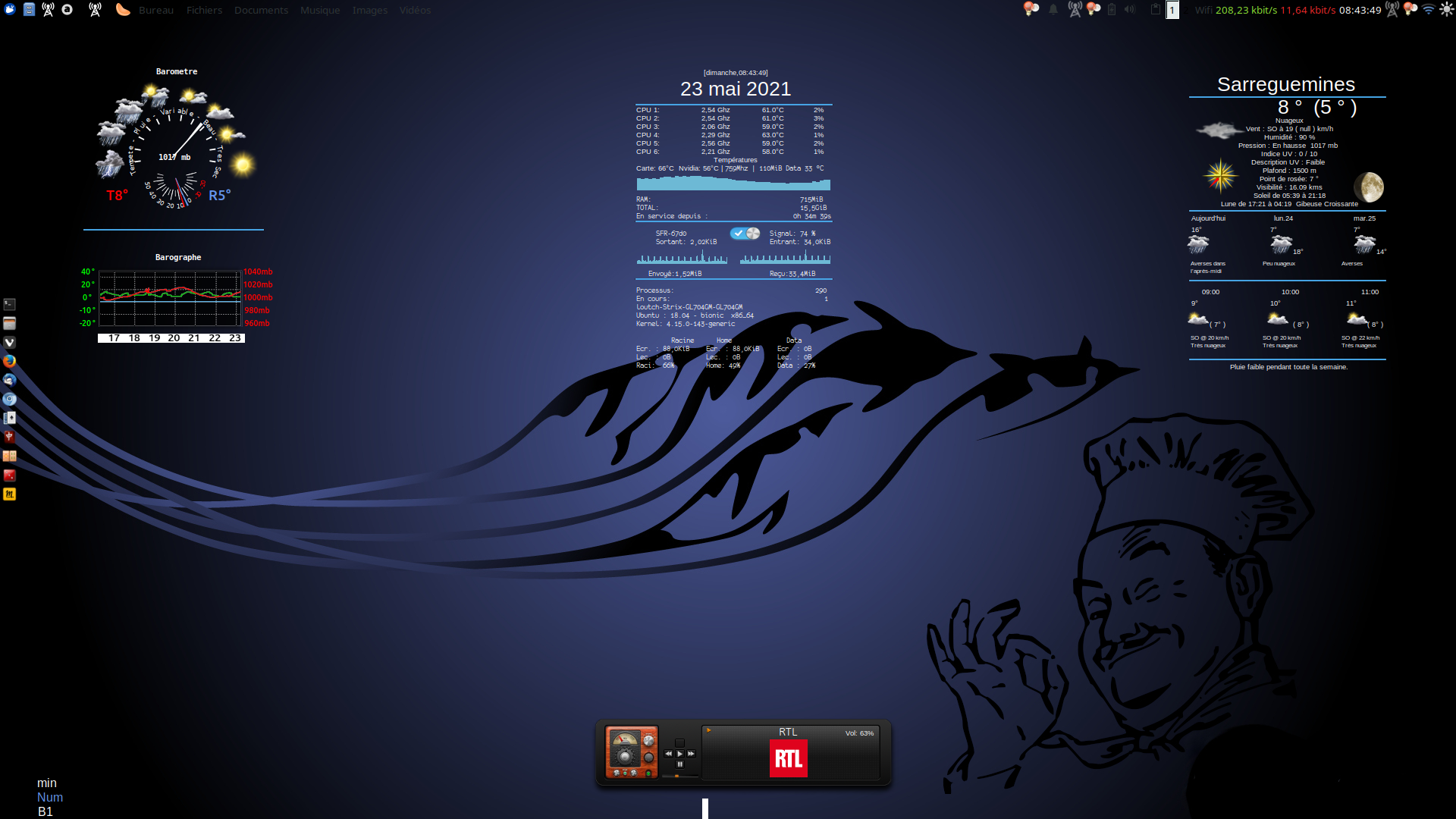
Task: Open the clipboard manager icon
Action: [1156, 10]
